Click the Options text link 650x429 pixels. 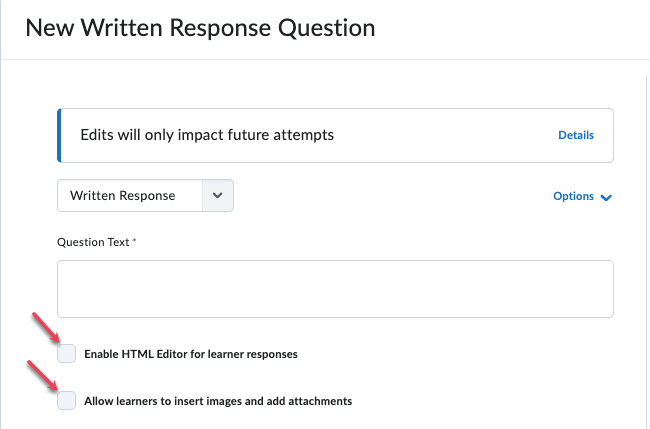(574, 196)
